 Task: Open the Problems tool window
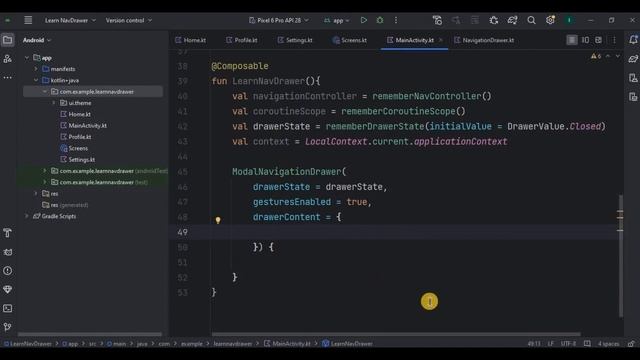[x=7, y=271]
